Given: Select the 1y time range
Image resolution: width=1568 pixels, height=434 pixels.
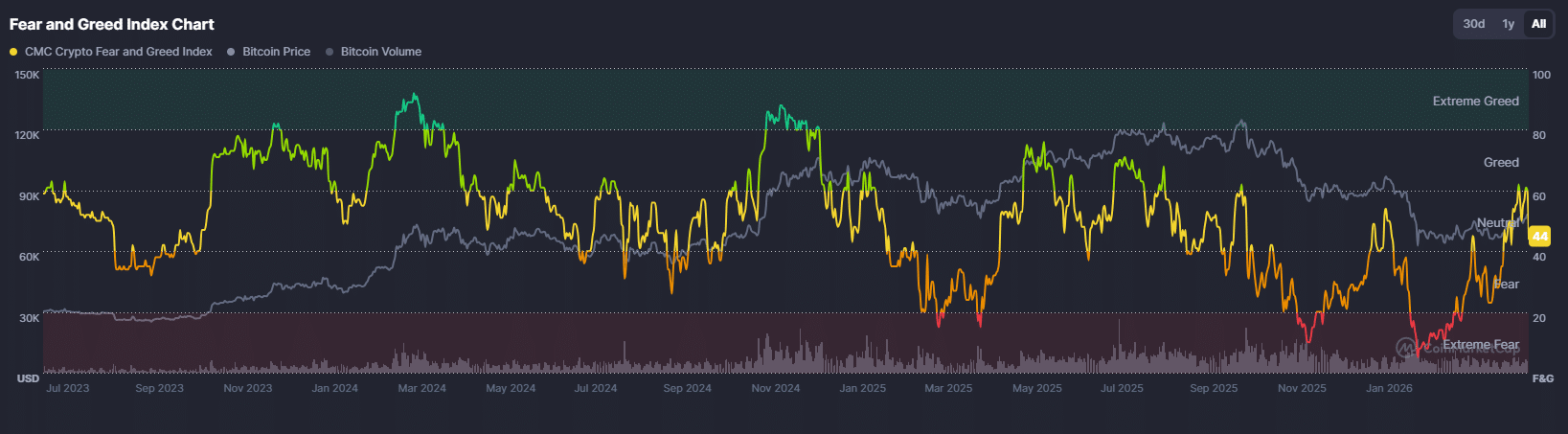Looking at the screenshot, I should coord(1508,24).
